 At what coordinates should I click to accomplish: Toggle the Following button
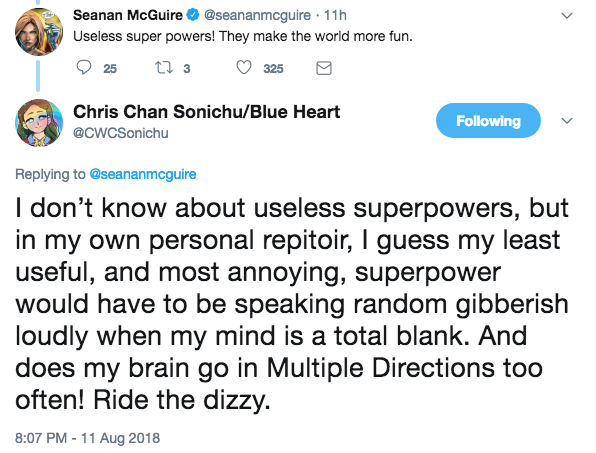click(x=488, y=120)
